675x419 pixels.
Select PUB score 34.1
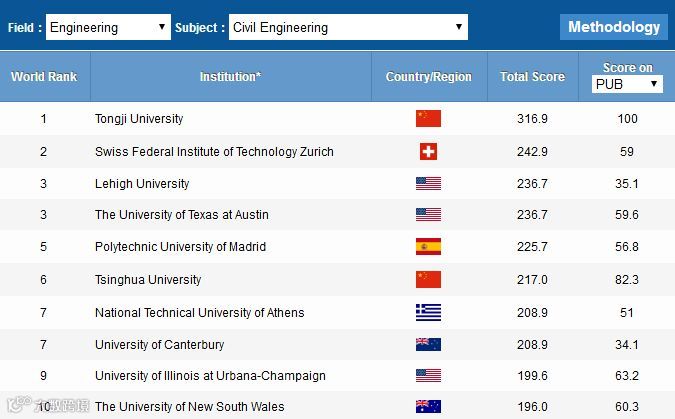[x=627, y=345]
